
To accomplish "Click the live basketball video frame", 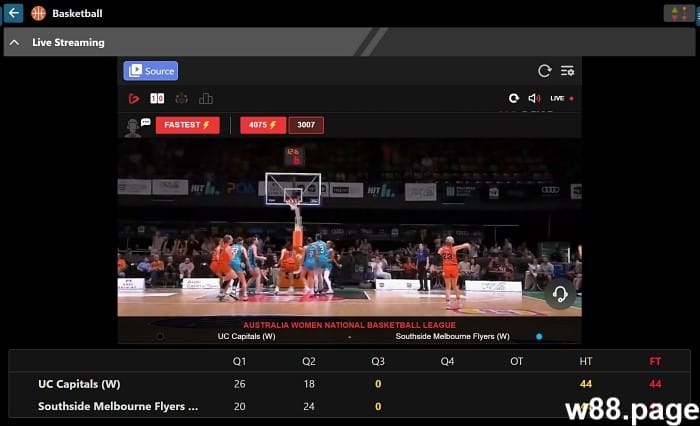I will [x=350, y=228].
